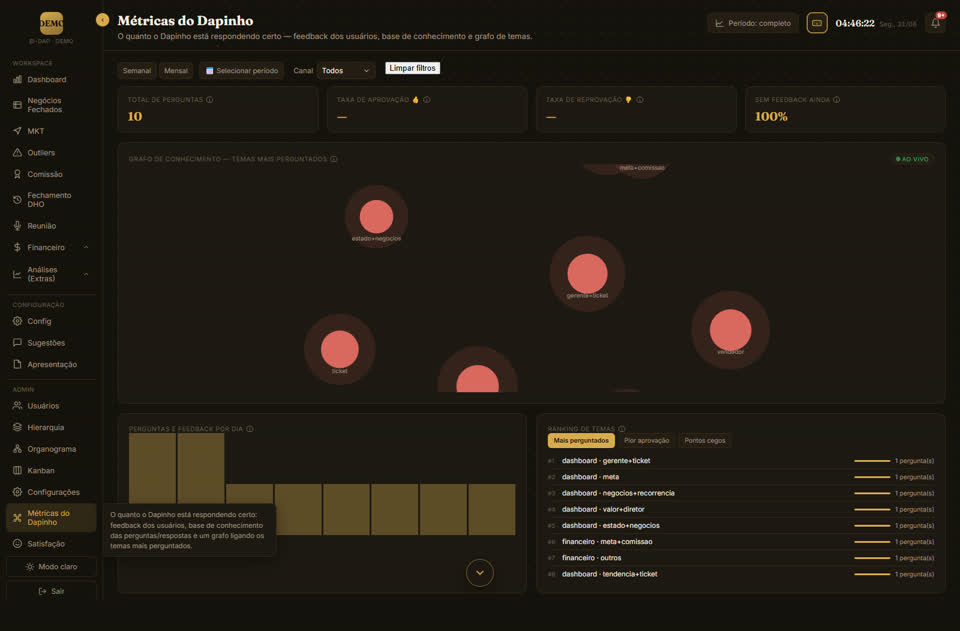This screenshot has width=960, height=631.
Task: Click the estado+negocios node in the graph
Action: point(377,217)
